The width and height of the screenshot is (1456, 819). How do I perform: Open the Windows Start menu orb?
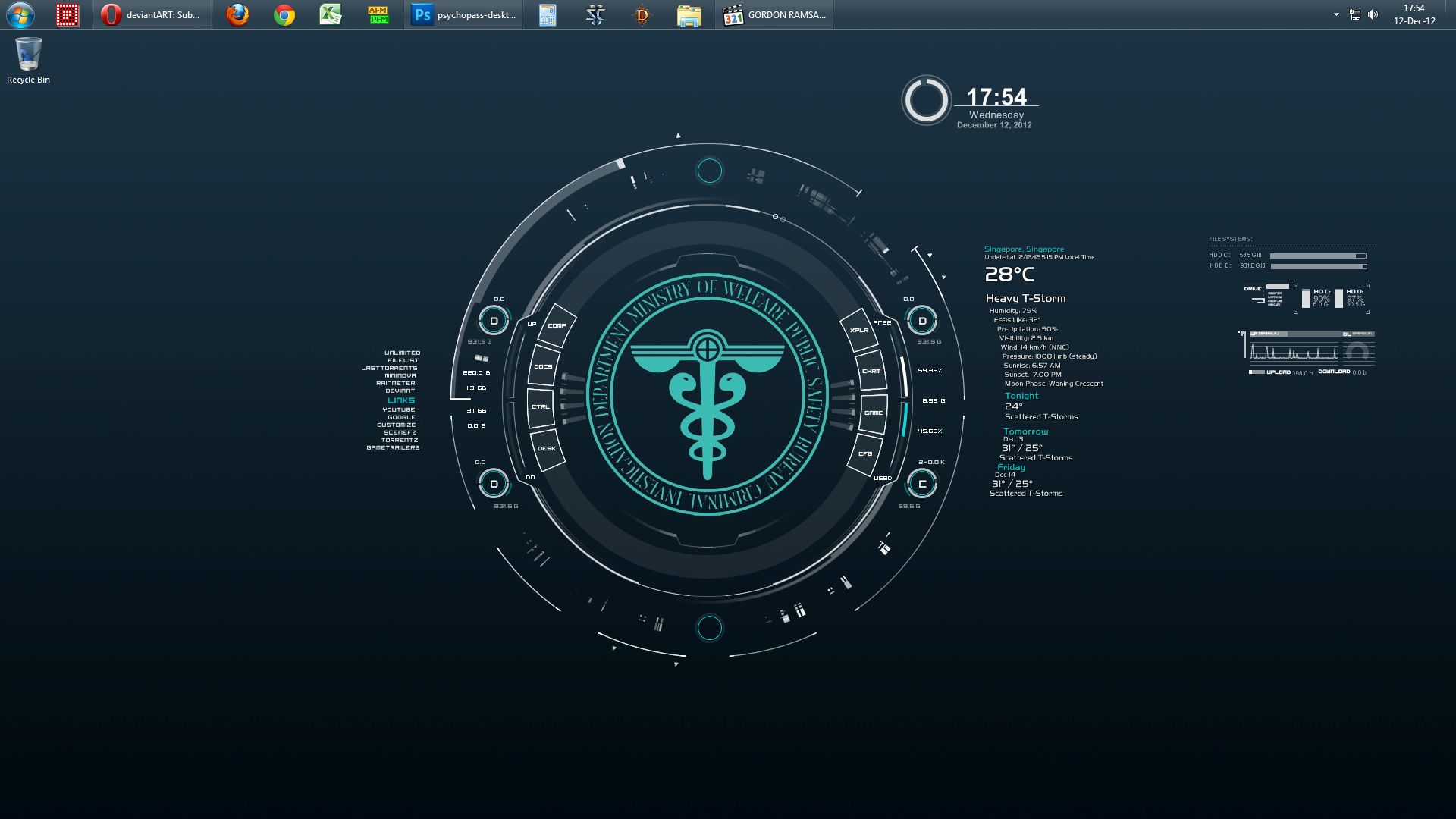(20, 14)
